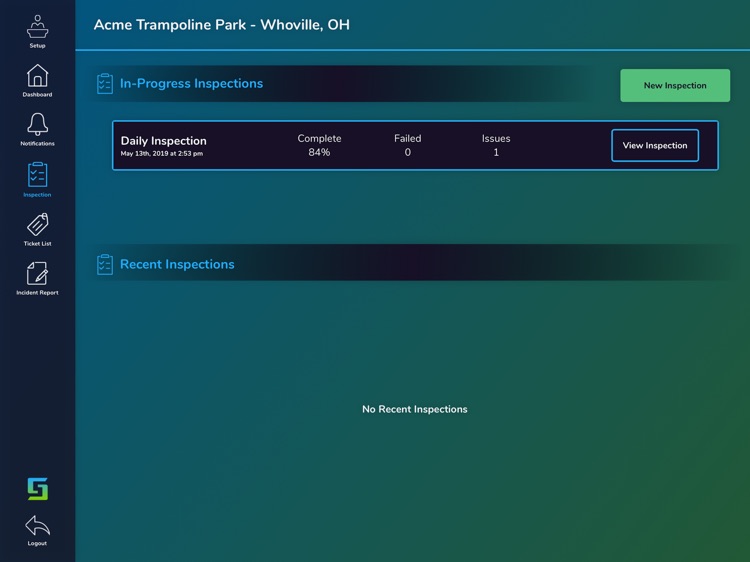Image resolution: width=750 pixels, height=562 pixels.
Task: Go to Dashboard home icon
Action: 37,76
